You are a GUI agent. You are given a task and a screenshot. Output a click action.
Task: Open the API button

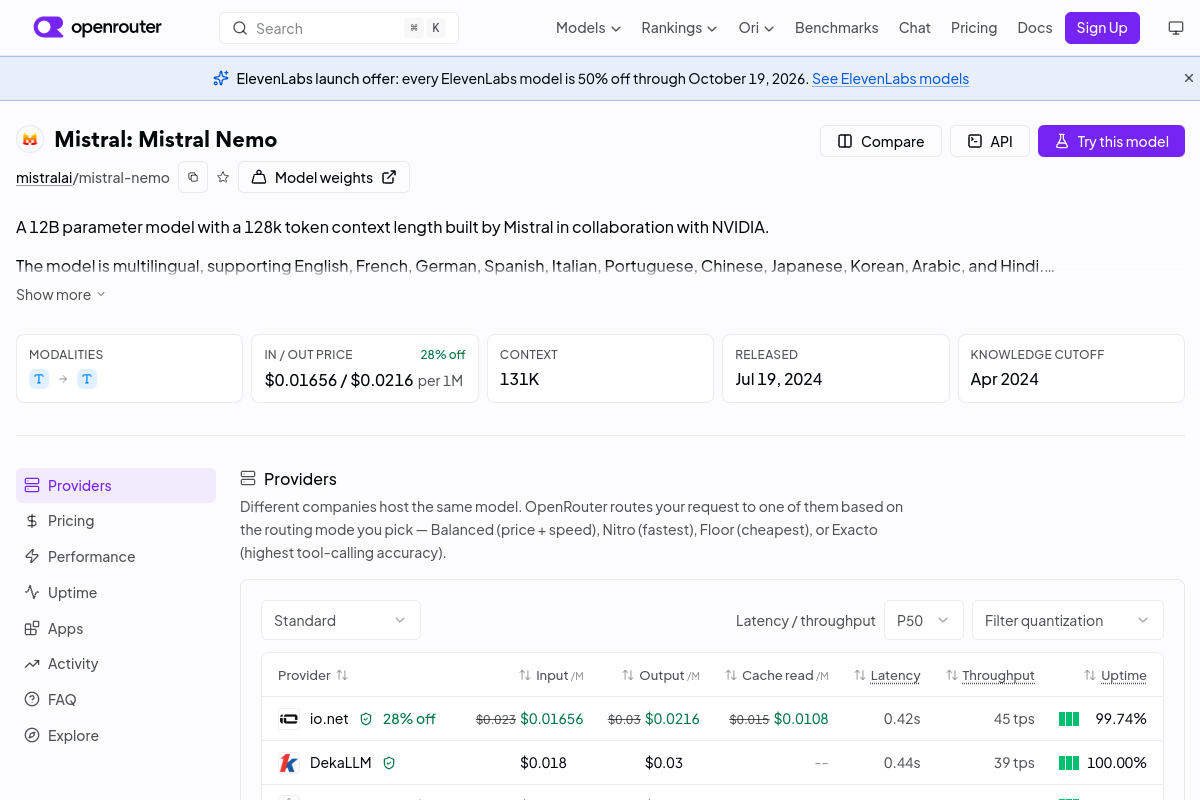pyautogui.click(x=989, y=141)
